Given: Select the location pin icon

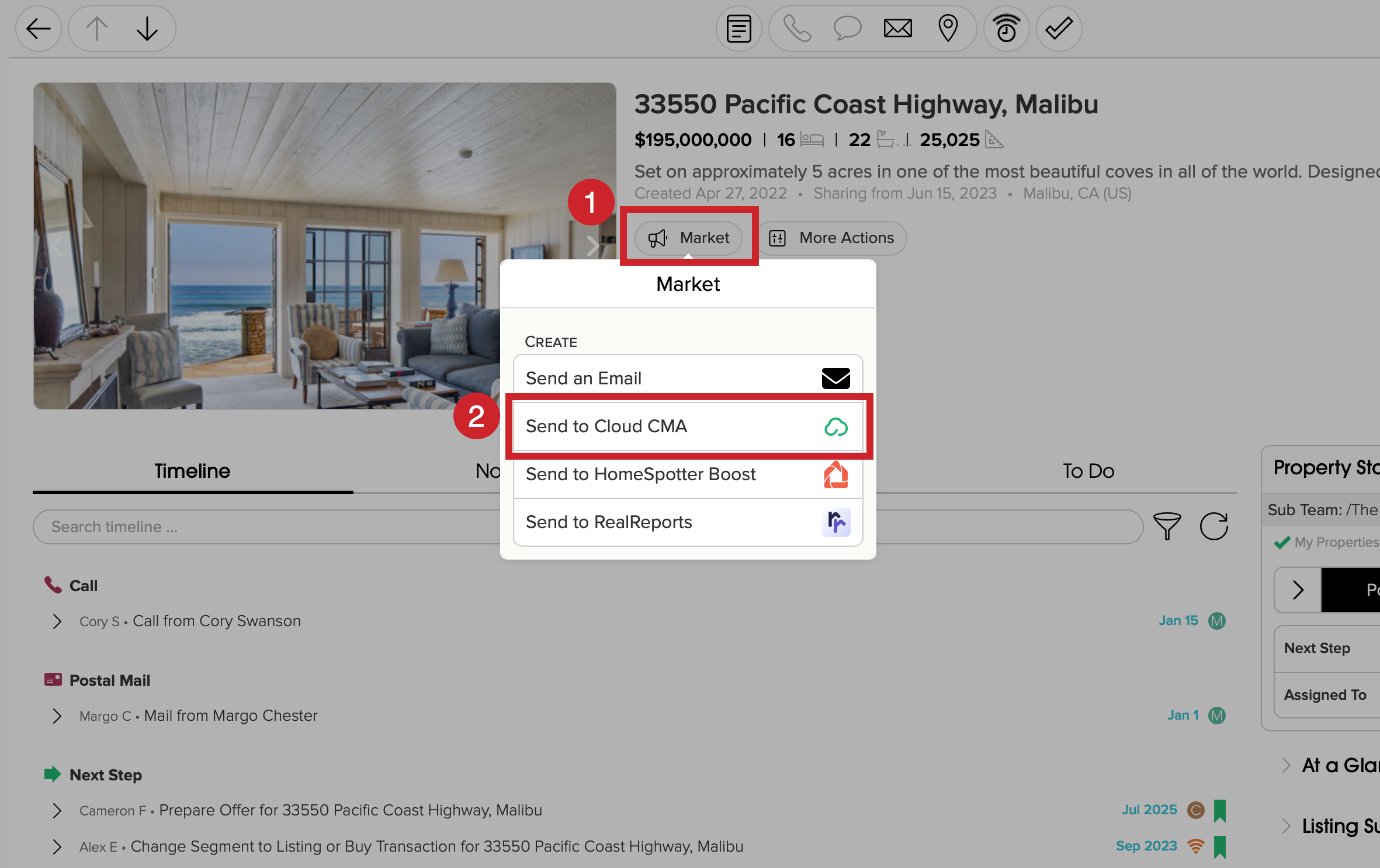Looking at the screenshot, I should 948,27.
